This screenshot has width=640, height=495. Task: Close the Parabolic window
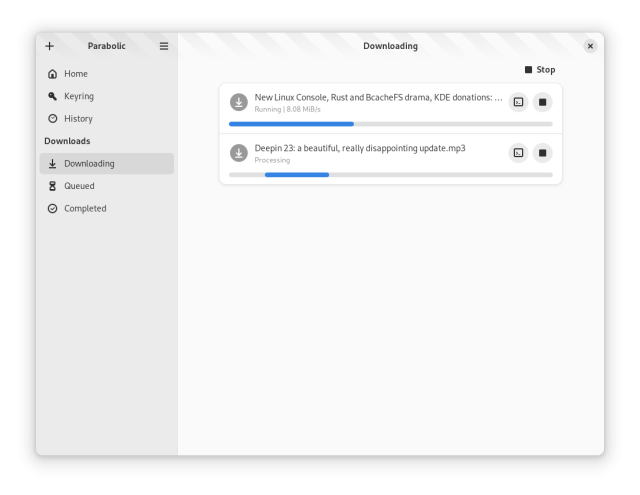[x=590, y=46]
